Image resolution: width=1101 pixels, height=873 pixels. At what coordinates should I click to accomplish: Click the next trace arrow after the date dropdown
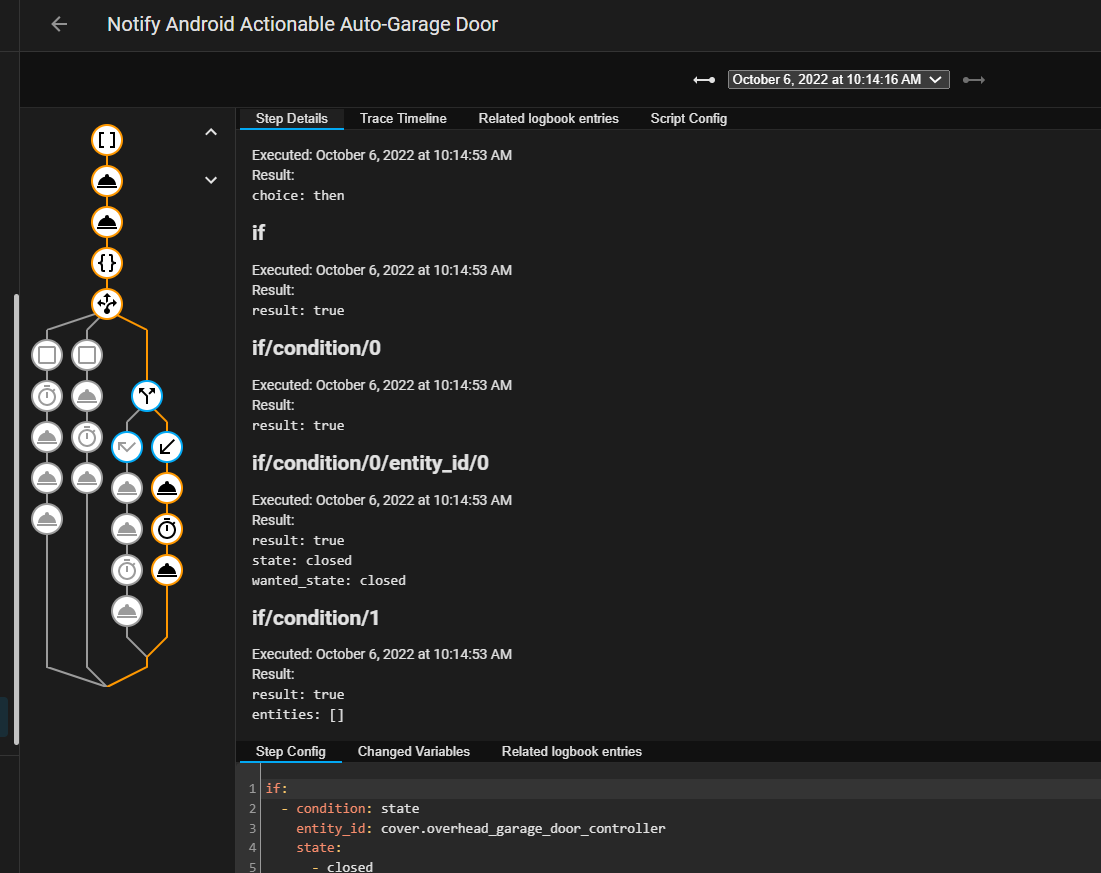[974, 79]
